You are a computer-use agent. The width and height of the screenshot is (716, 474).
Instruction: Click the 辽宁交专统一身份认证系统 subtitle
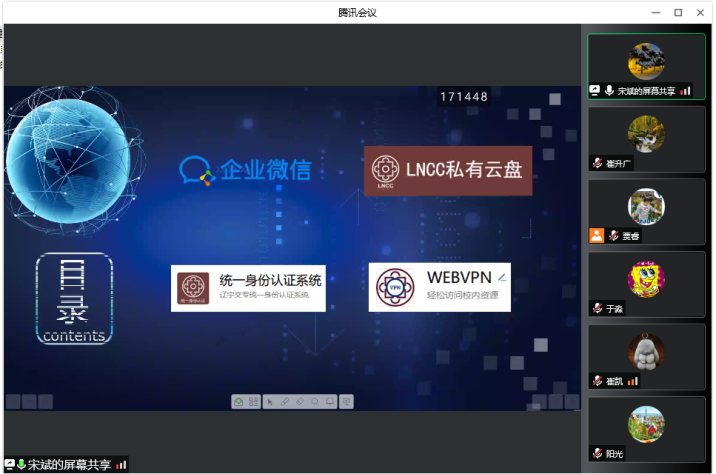click(x=264, y=295)
